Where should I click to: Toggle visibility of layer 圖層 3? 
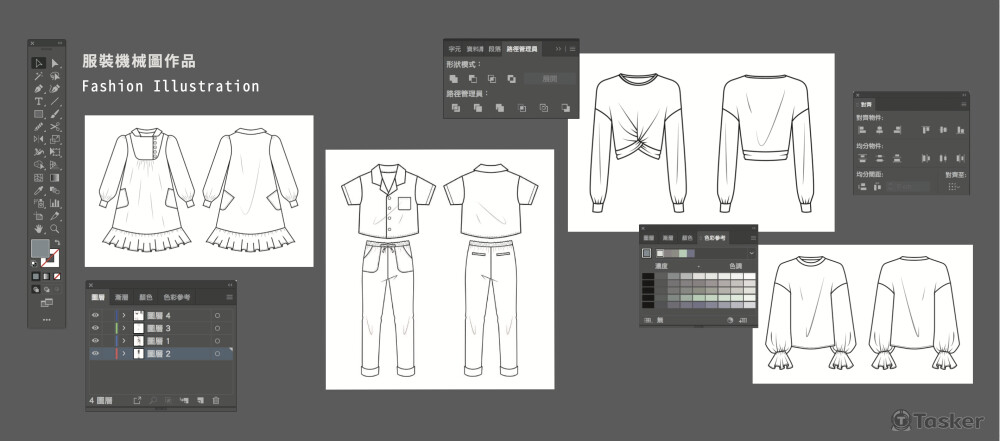96,328
